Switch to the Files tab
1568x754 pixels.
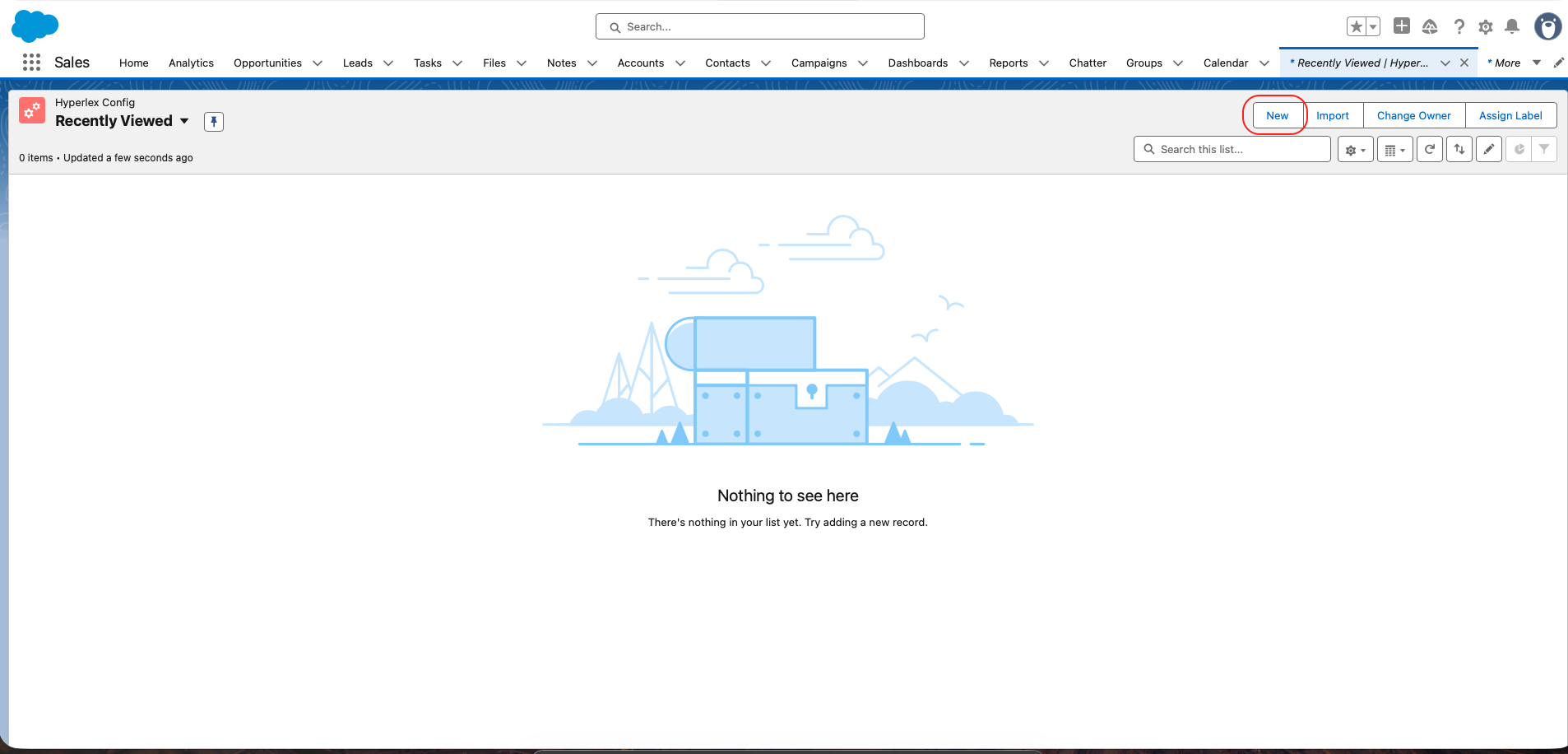pyautogui.click(x=494, y=63)
